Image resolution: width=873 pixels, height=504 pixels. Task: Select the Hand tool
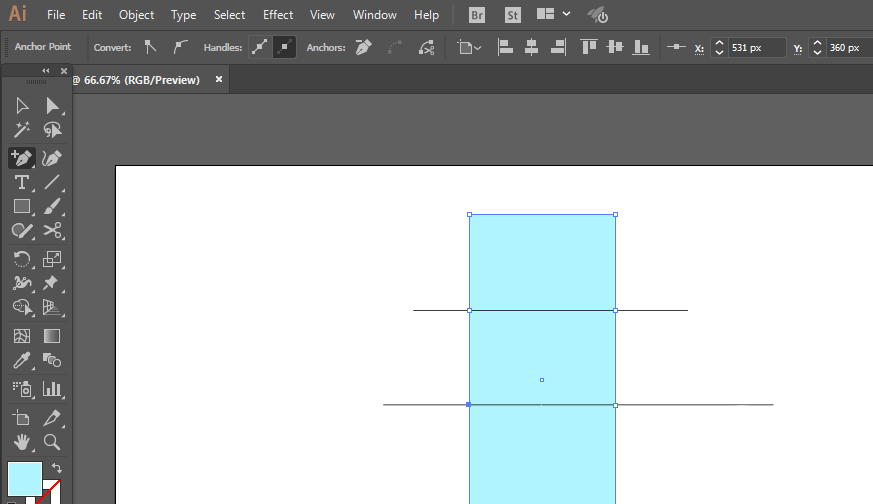point(21,441)
